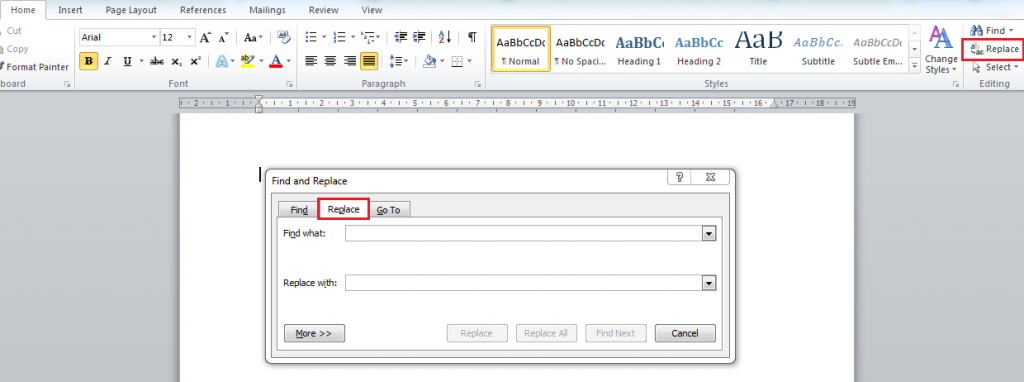Apply Shading paint bucket

(x=429, y=61)
